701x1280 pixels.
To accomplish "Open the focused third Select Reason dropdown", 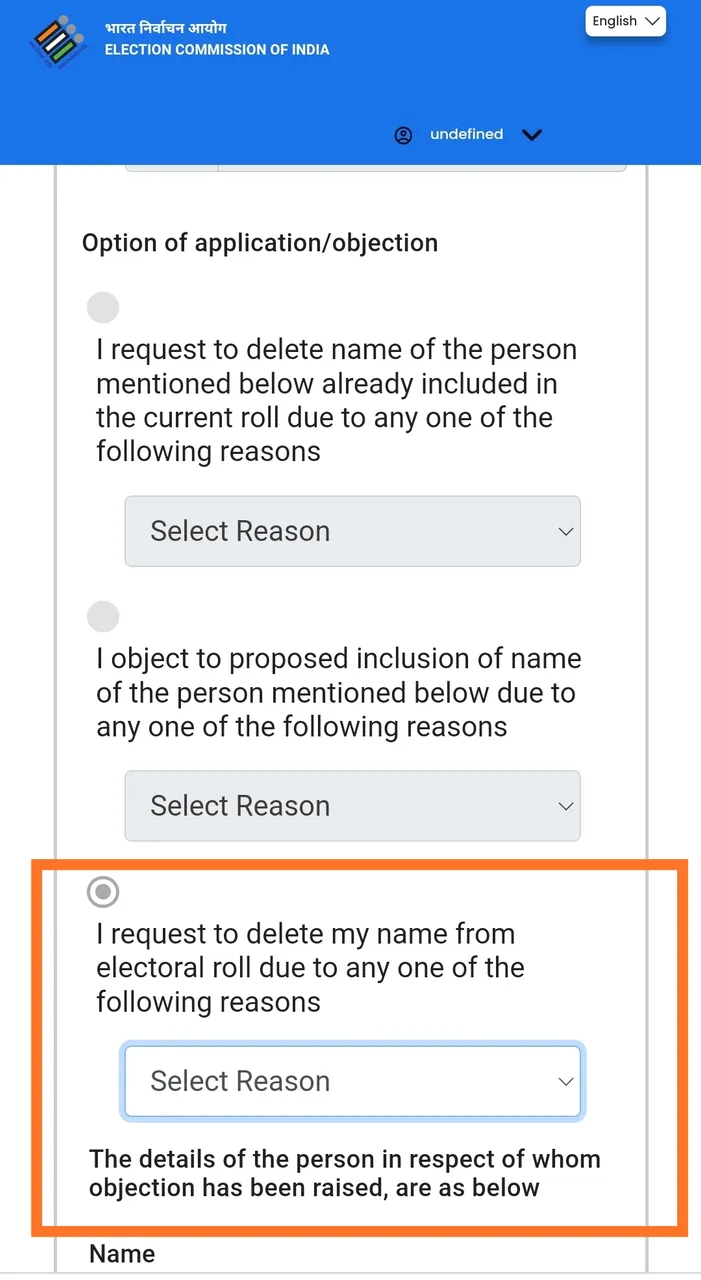I will tap(352, 1081).
